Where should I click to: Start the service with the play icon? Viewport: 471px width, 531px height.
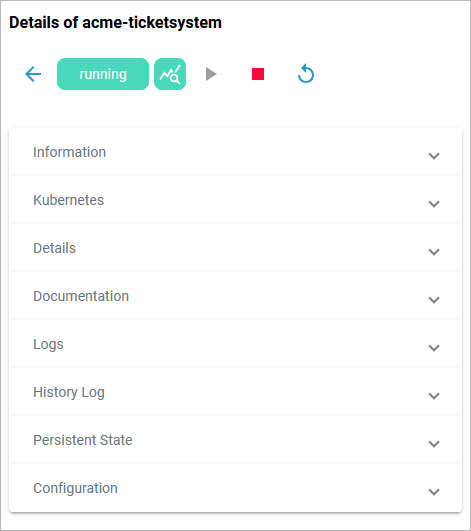tap(211, 74)
